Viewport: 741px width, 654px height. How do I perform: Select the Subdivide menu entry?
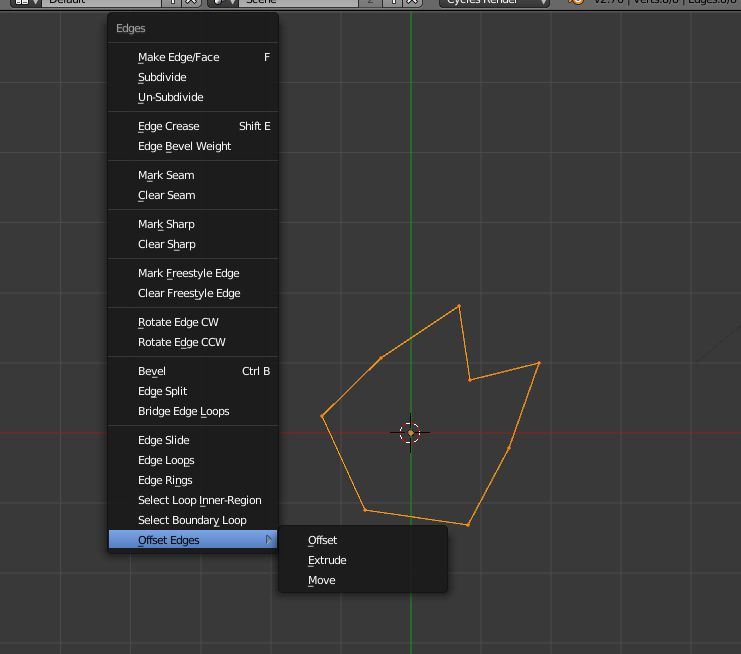click(x=193, y=77)
